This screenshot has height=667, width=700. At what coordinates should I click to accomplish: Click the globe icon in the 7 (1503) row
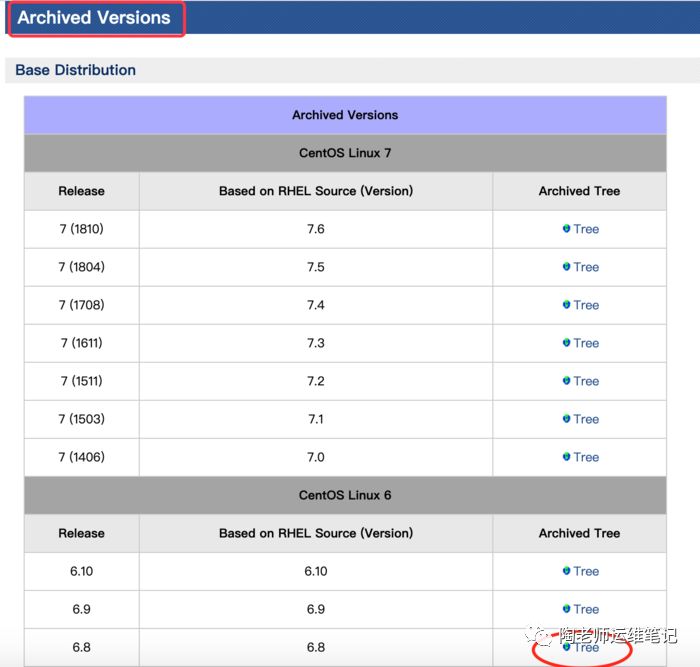tap(566, 419)
